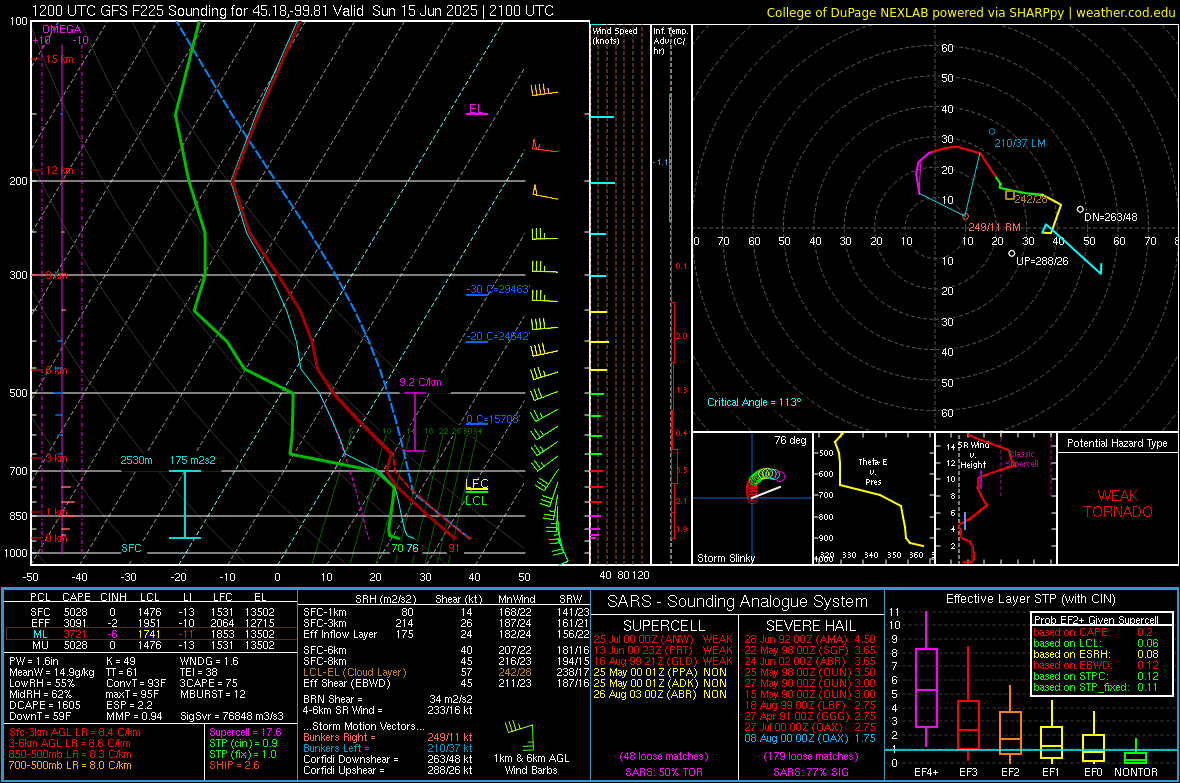Click the Critical Angle = 113° text

point(754,402)
